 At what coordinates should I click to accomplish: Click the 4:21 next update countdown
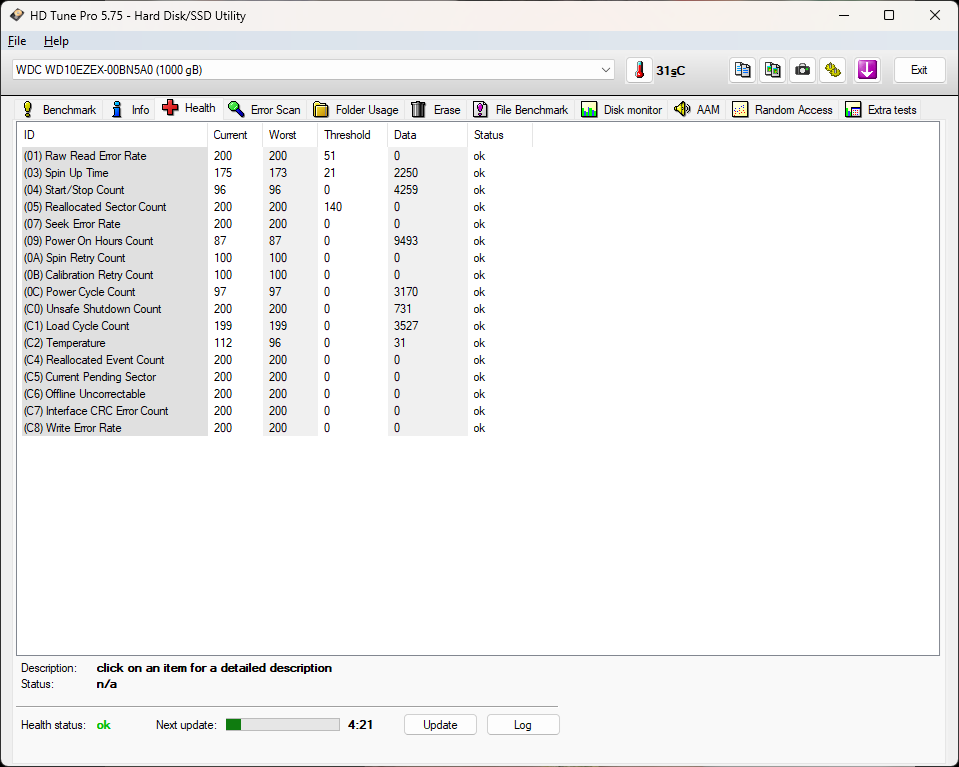pos(360,725)
